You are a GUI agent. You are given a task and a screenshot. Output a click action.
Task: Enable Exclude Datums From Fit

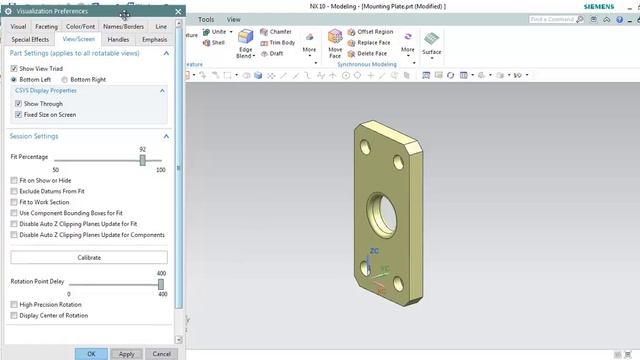click(14, 191)
